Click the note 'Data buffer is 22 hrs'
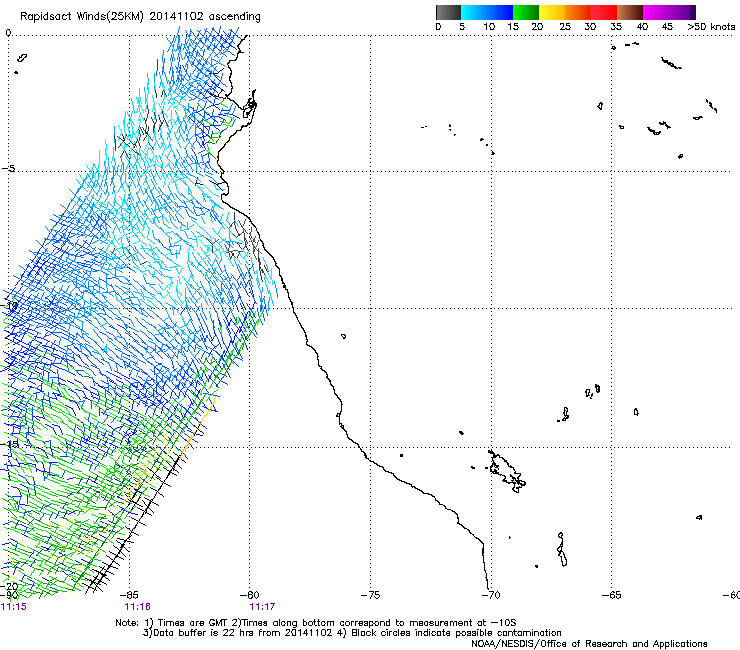This screenshot has width=740, height=650. [x=202, y=633]
